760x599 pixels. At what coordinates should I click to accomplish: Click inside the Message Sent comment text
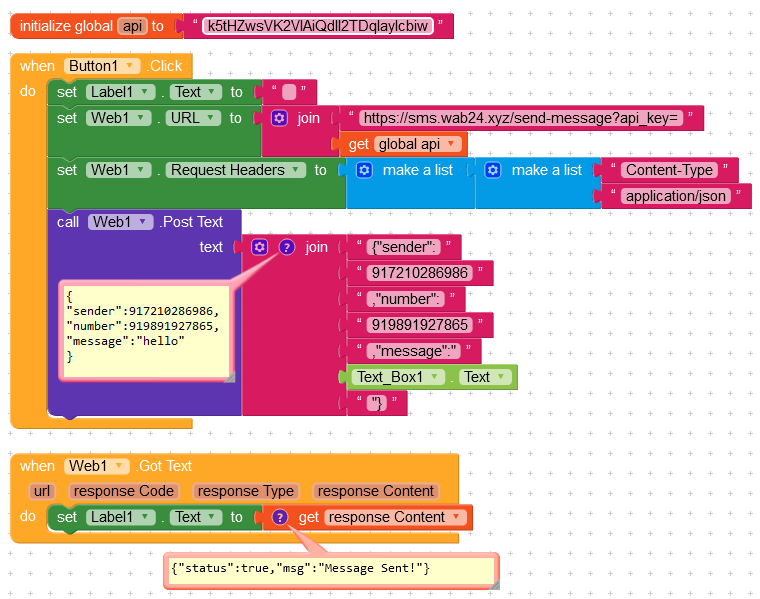coord(300,569)
